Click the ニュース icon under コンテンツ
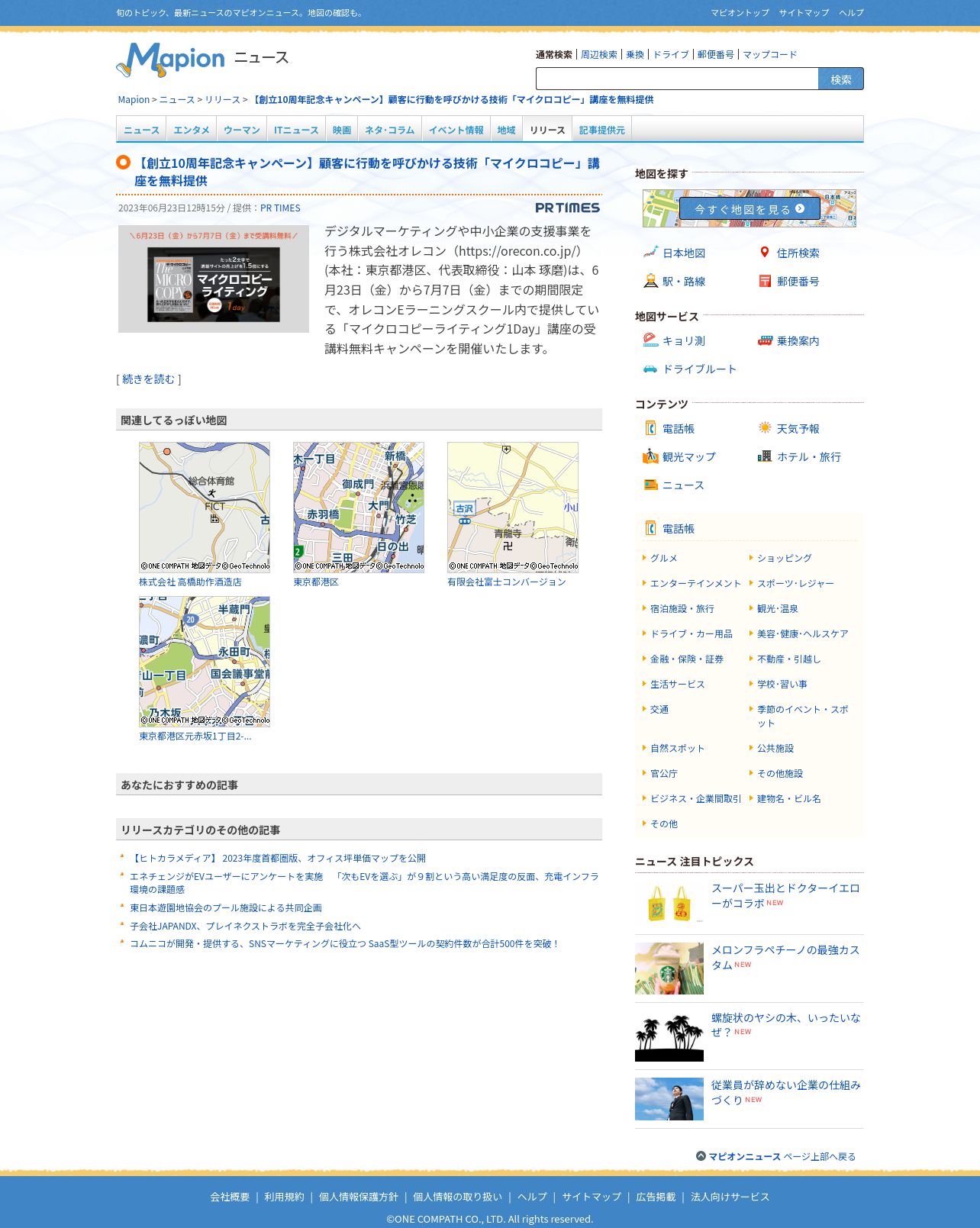Viewport: 980px width, 1228px height. coord(650,485)
